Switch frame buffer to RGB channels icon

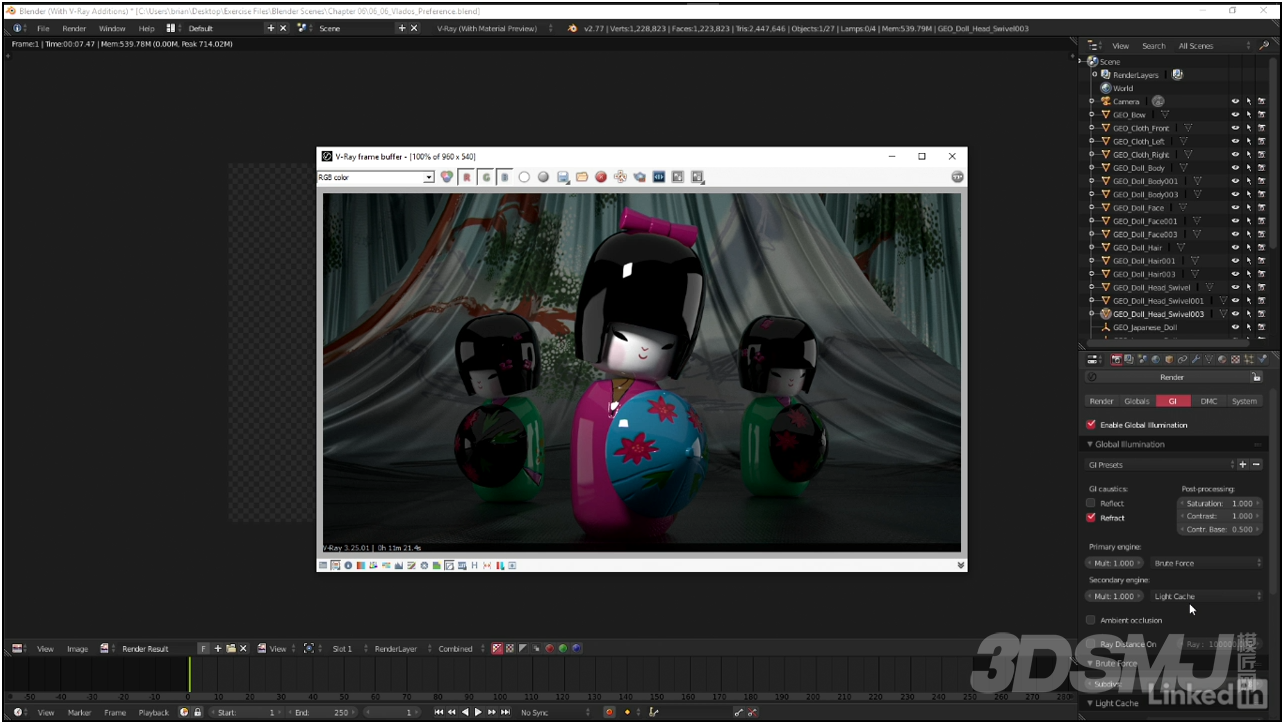tap(447, 177)
